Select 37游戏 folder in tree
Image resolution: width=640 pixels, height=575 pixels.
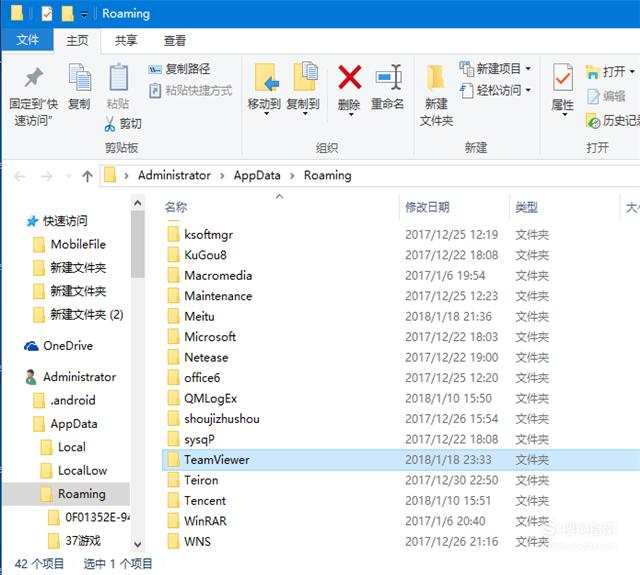(74, 541)
